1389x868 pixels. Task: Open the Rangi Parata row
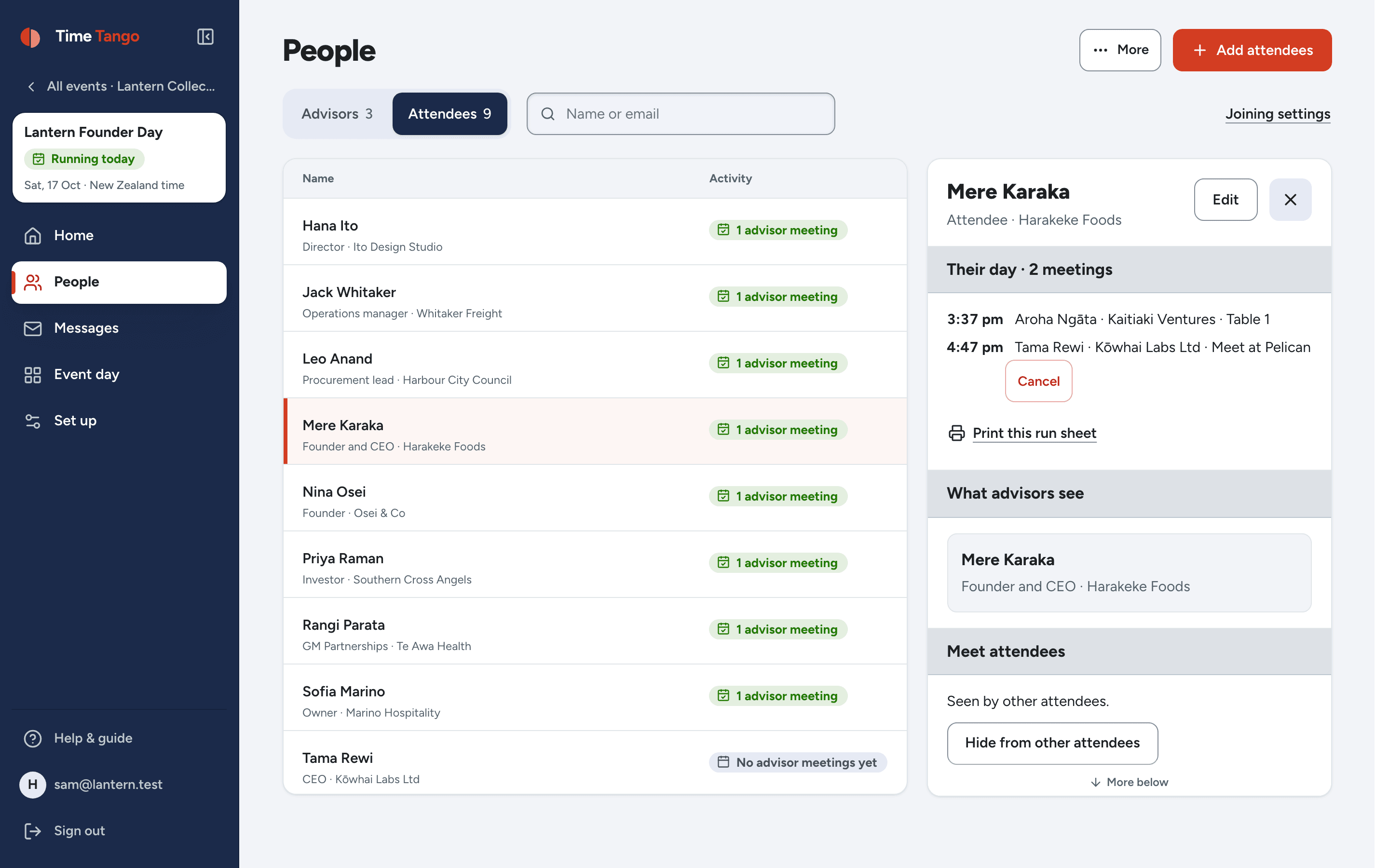[595, 632]
